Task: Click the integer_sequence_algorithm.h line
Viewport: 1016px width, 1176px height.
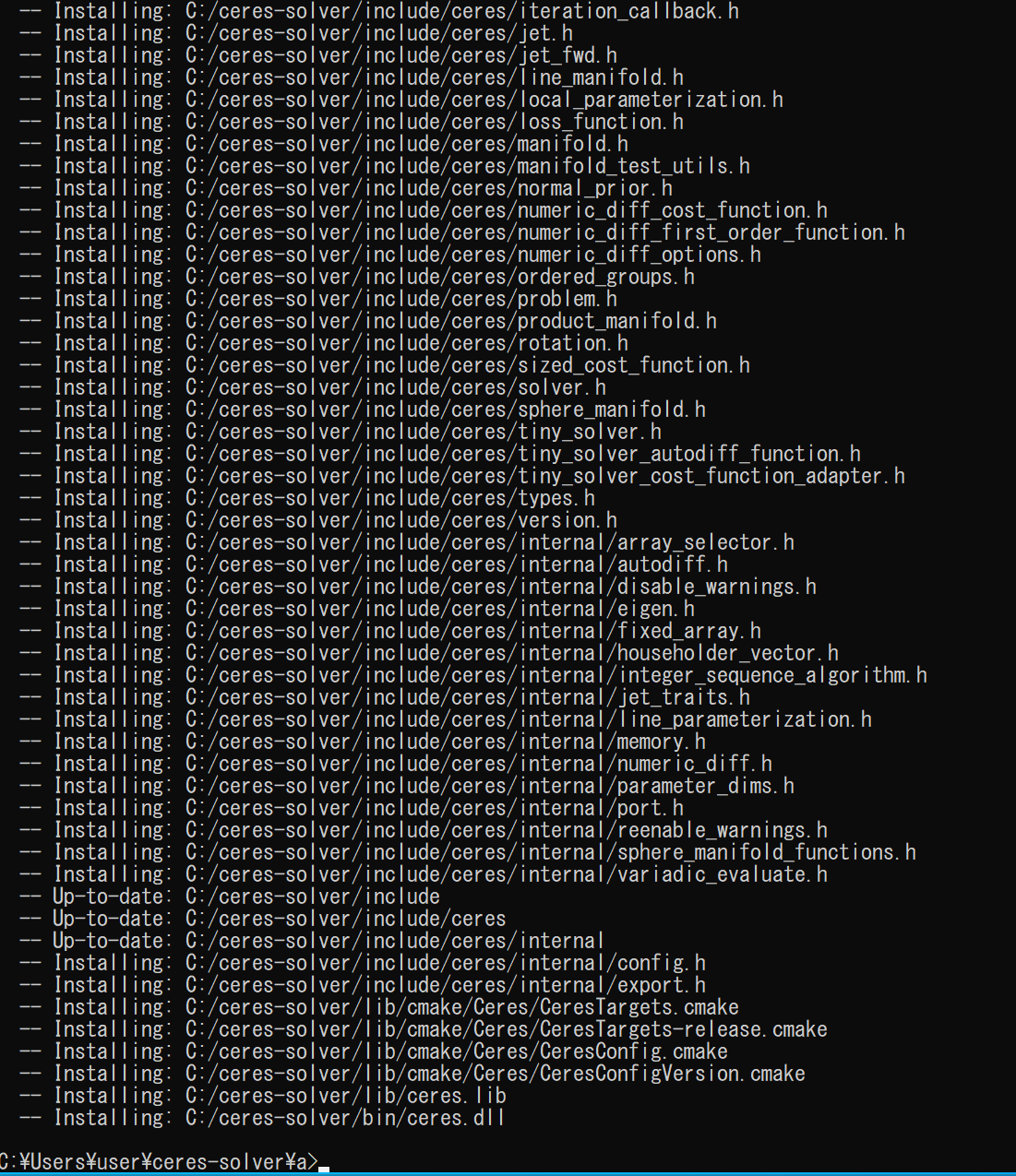Action: tap(472, 675)
